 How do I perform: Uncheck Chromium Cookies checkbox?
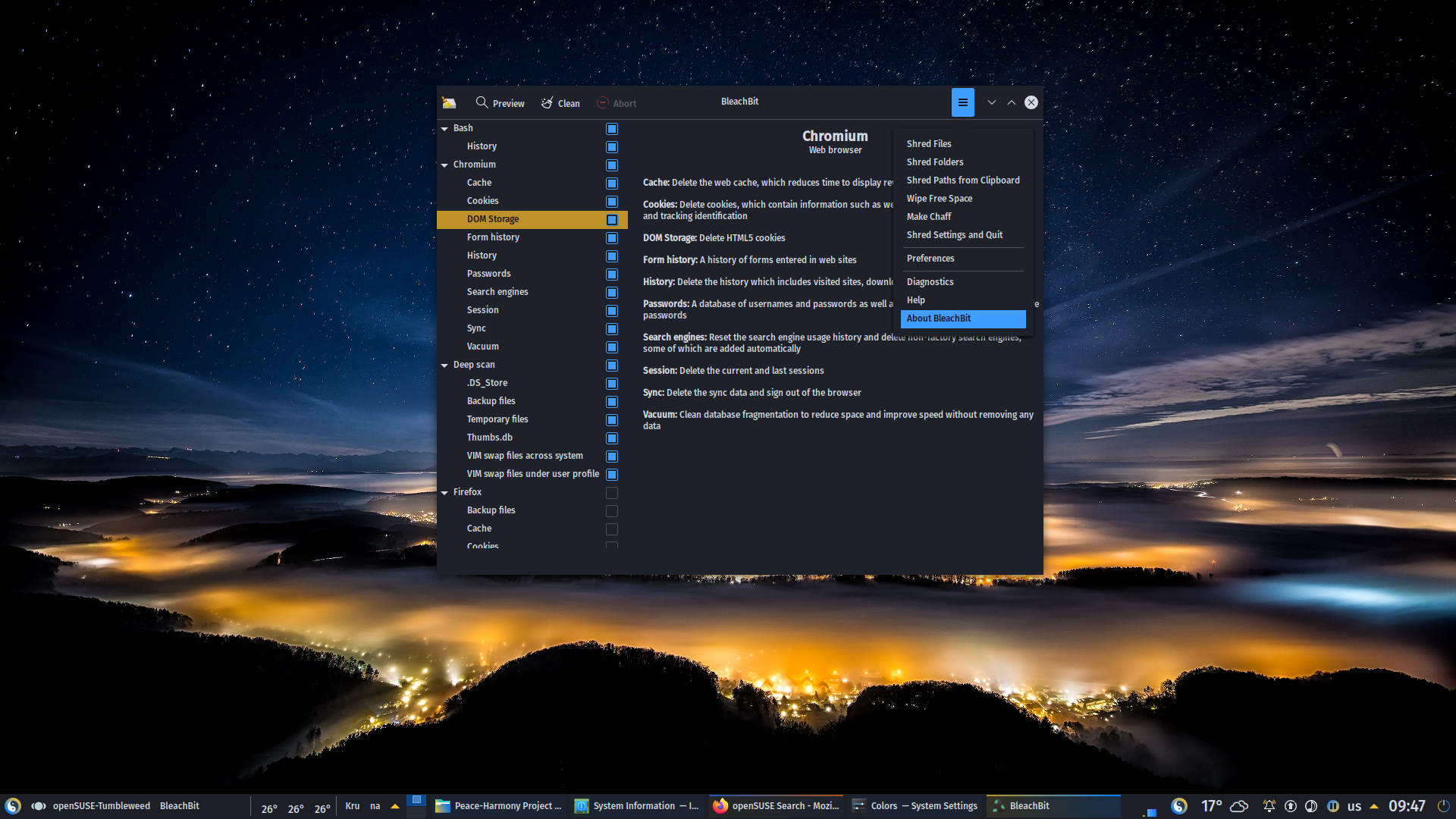(612, 202)
